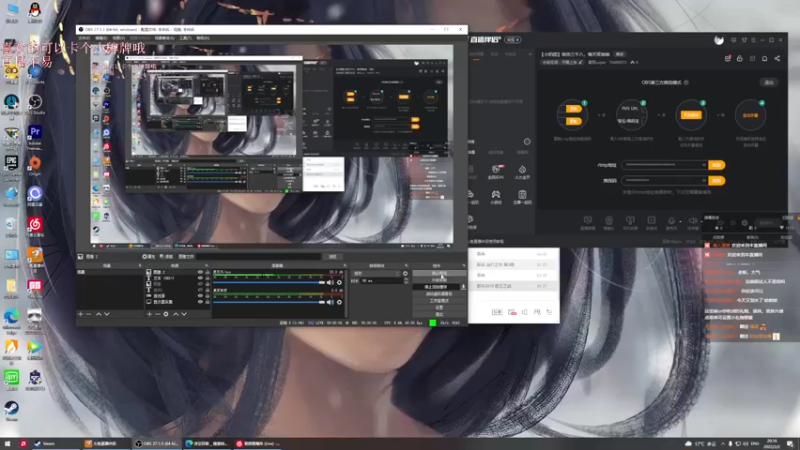Move scene down in OBS scenes list
The width and height of the screenshot is (800, 450).
pyautogui.click(x=107, y=314)
